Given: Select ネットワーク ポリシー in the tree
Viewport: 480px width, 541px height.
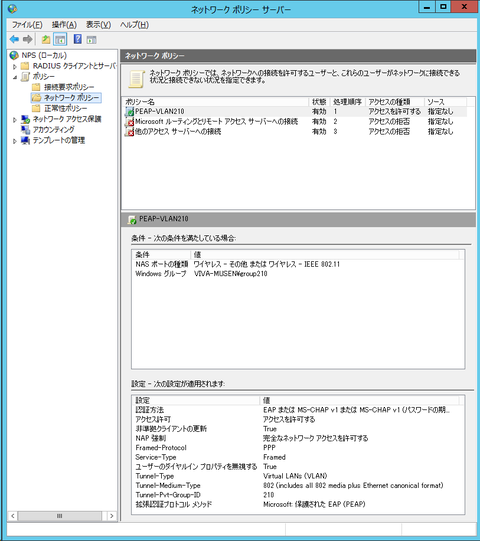Looking at the screenshot, I should pos(71,98).
